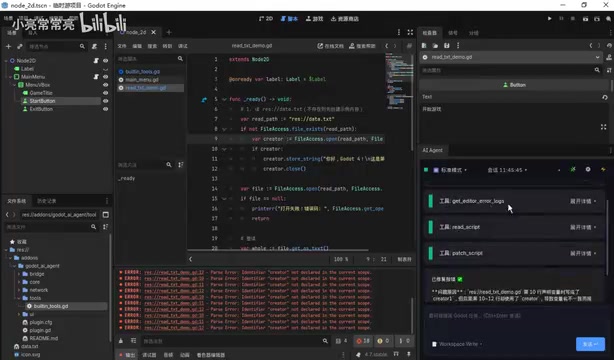Open the script attached to MainMenu node

[96, 77]
